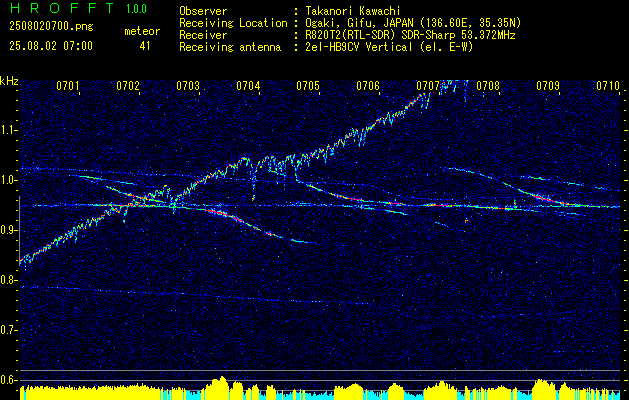The height and width of the screenshot is (400, 629).
Task: Click the date 25.08.02 07:00
Action: pos(51,46)
